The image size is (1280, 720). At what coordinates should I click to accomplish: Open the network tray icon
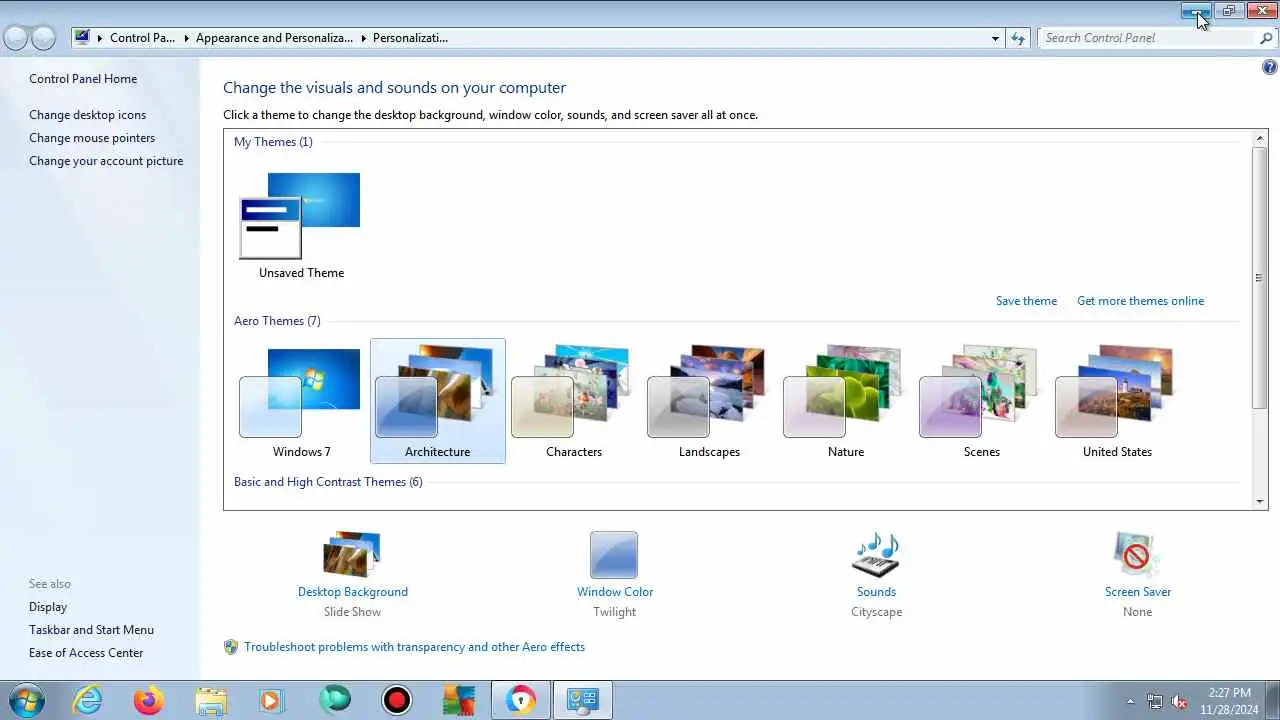pos(1155,701)
